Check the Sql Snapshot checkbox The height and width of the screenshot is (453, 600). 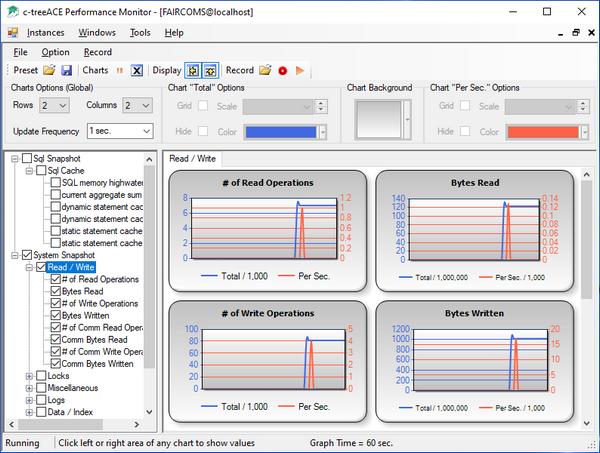click(27, 158)
